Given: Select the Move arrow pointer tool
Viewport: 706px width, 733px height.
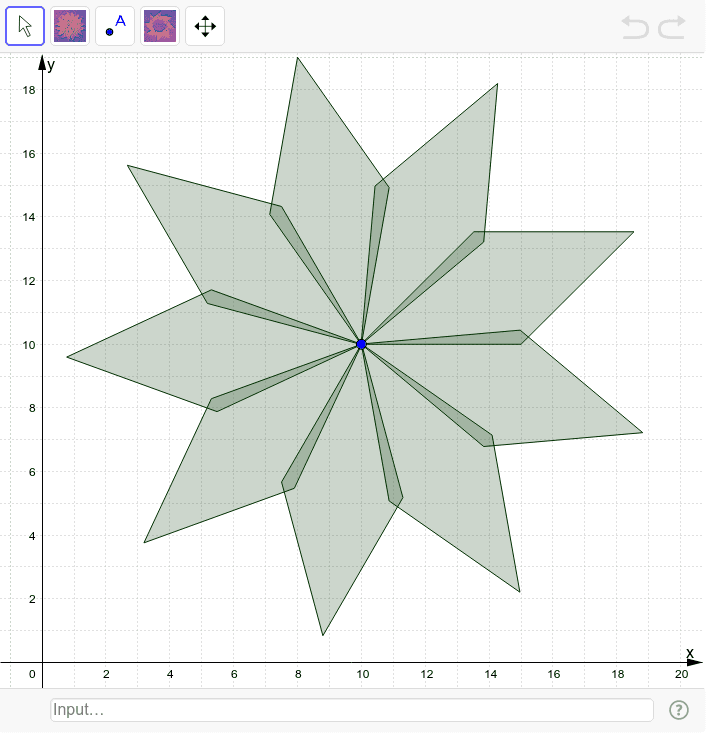Looking at the screenshot, I should pyautogui.click(x=25, y=26).
